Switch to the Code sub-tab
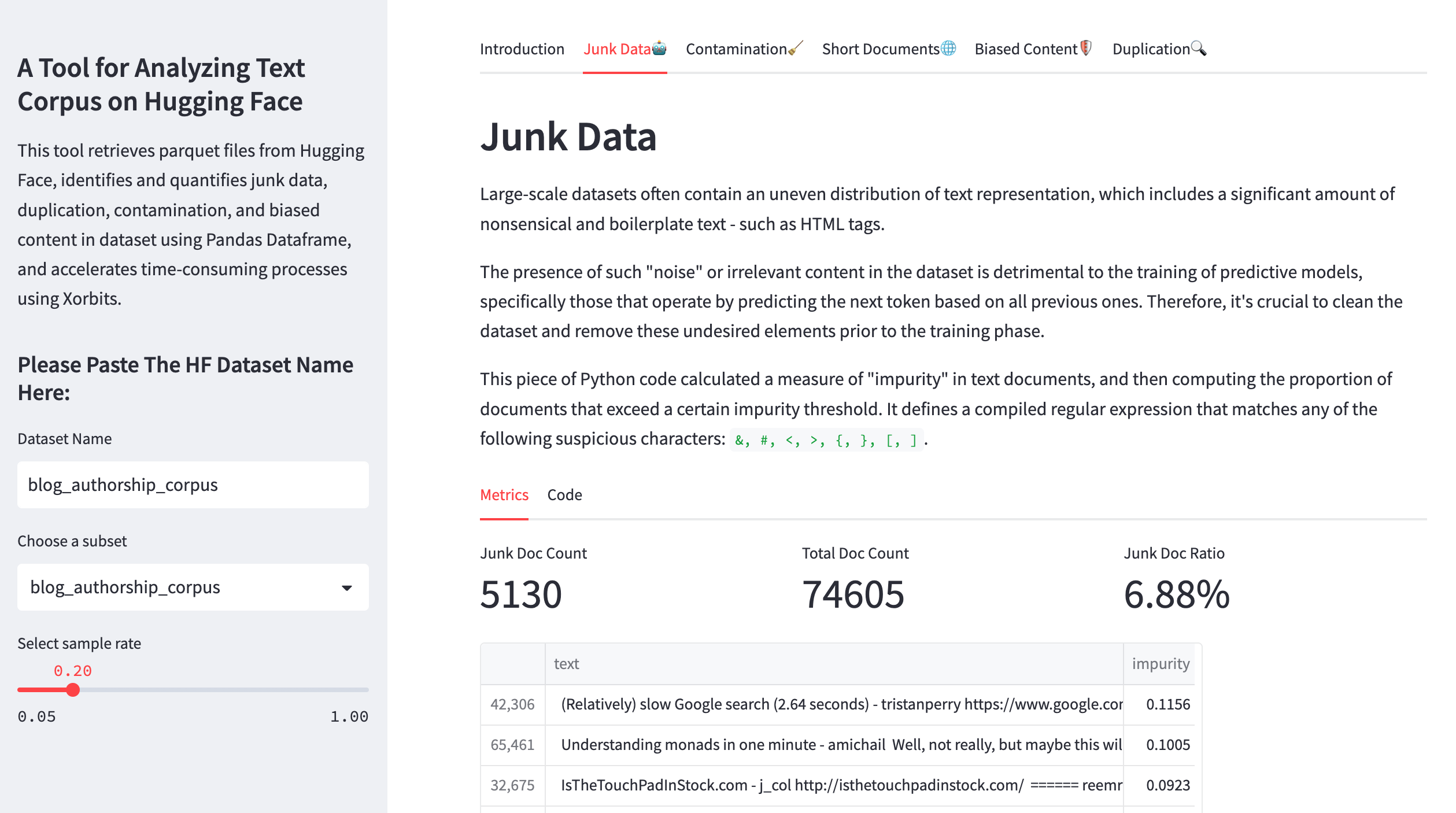Screen dimensions: 1456x813 564,495
